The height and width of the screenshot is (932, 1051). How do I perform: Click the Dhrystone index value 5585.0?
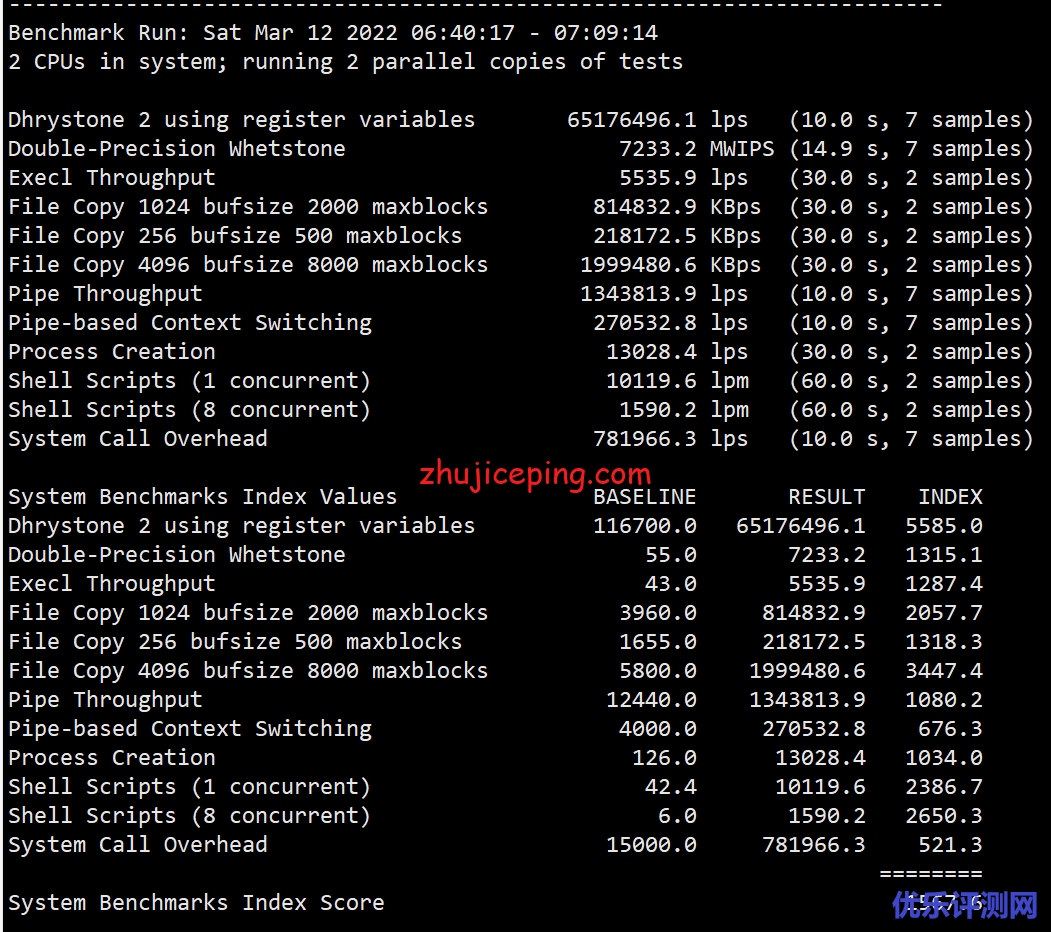(943, 526)
